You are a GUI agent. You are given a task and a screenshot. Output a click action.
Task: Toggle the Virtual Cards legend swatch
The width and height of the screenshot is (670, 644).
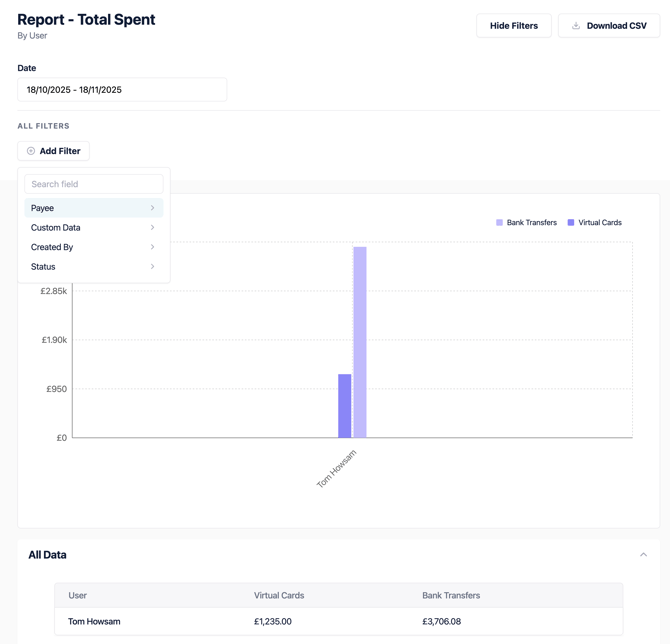571,223
